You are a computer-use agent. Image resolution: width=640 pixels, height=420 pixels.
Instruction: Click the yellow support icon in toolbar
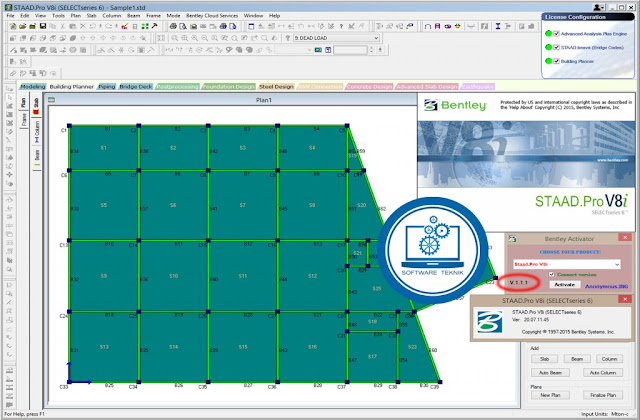458,26
